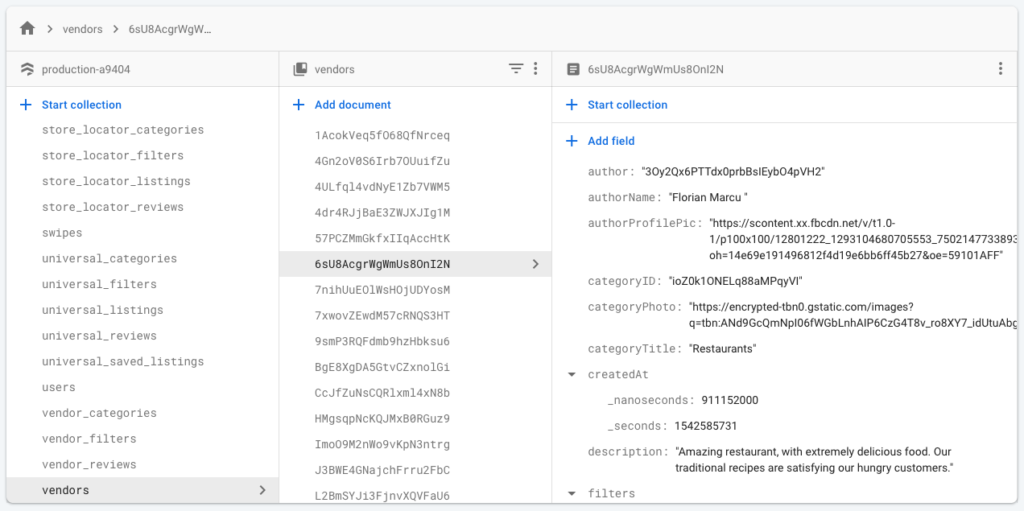
Task: Open the users collection
Action: pos(59,387)
